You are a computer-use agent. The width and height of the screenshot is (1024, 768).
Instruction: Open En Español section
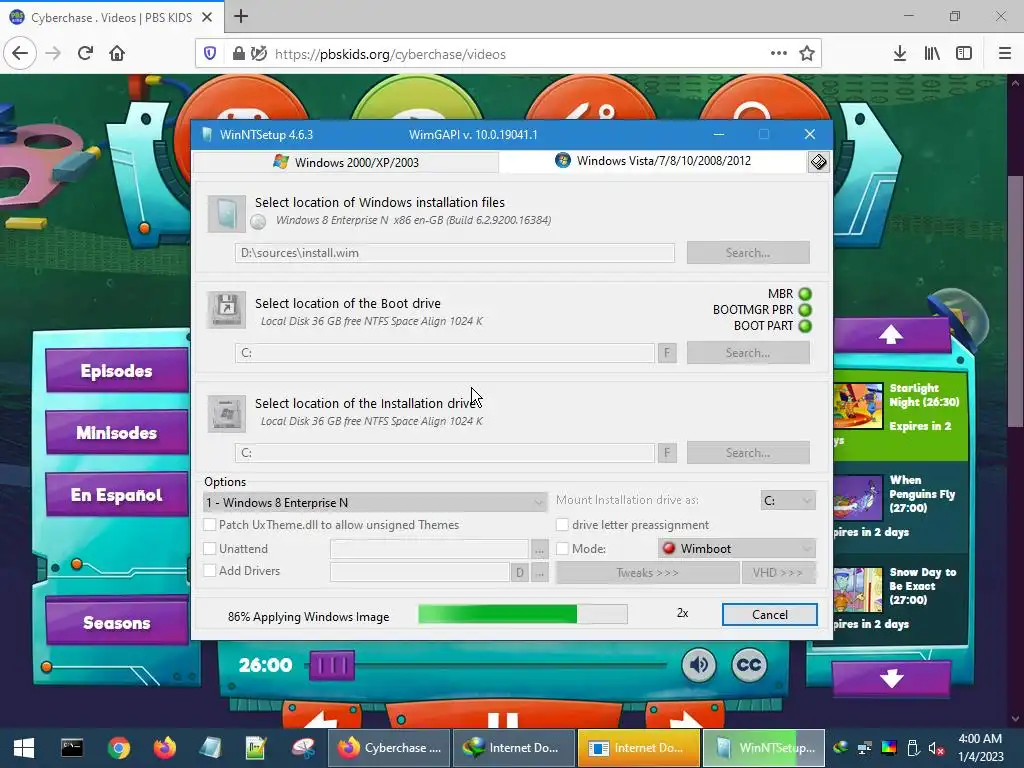117,494
